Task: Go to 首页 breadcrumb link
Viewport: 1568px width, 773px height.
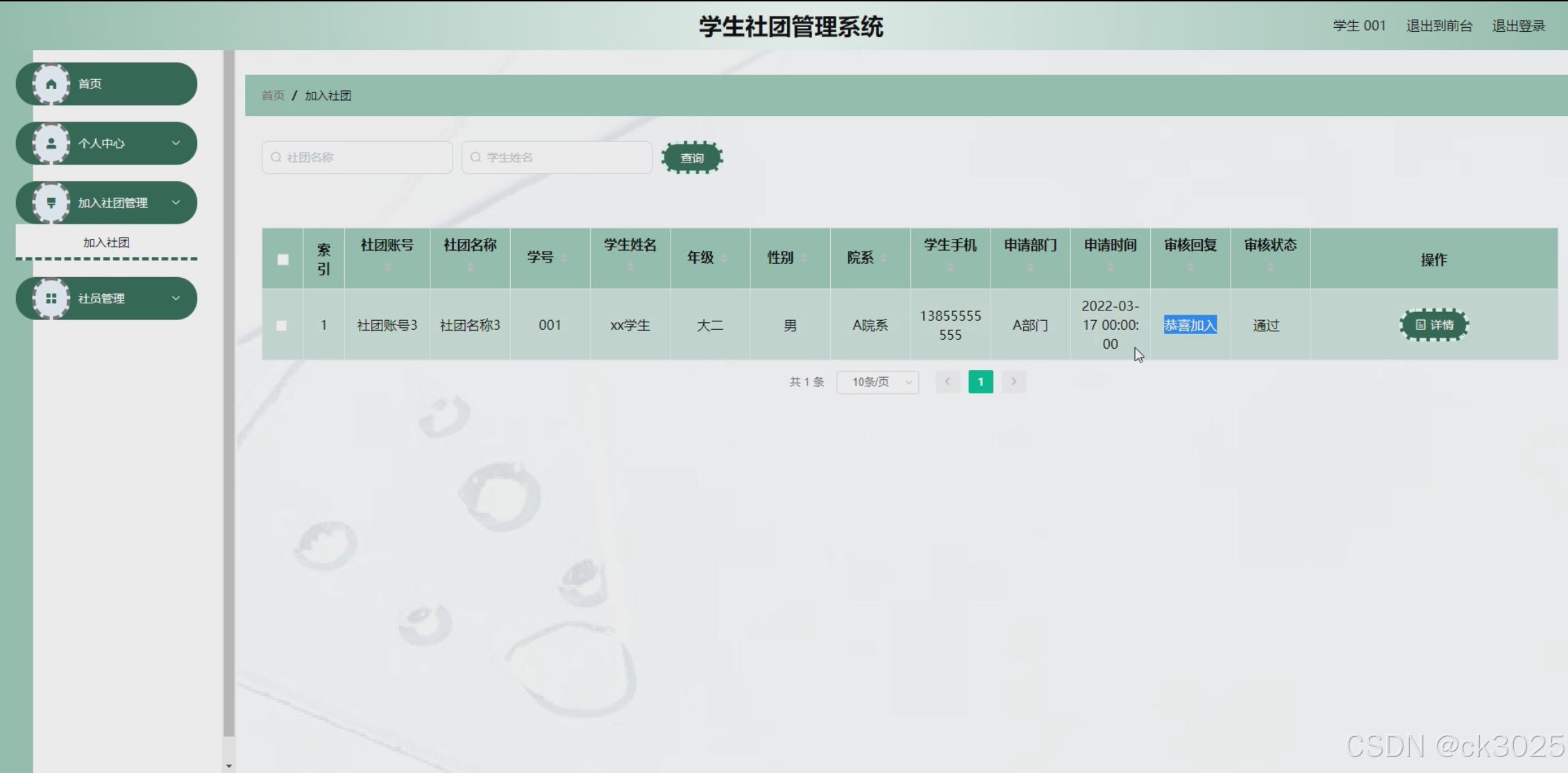Action: pyautogui.click(x=273, y=96)
